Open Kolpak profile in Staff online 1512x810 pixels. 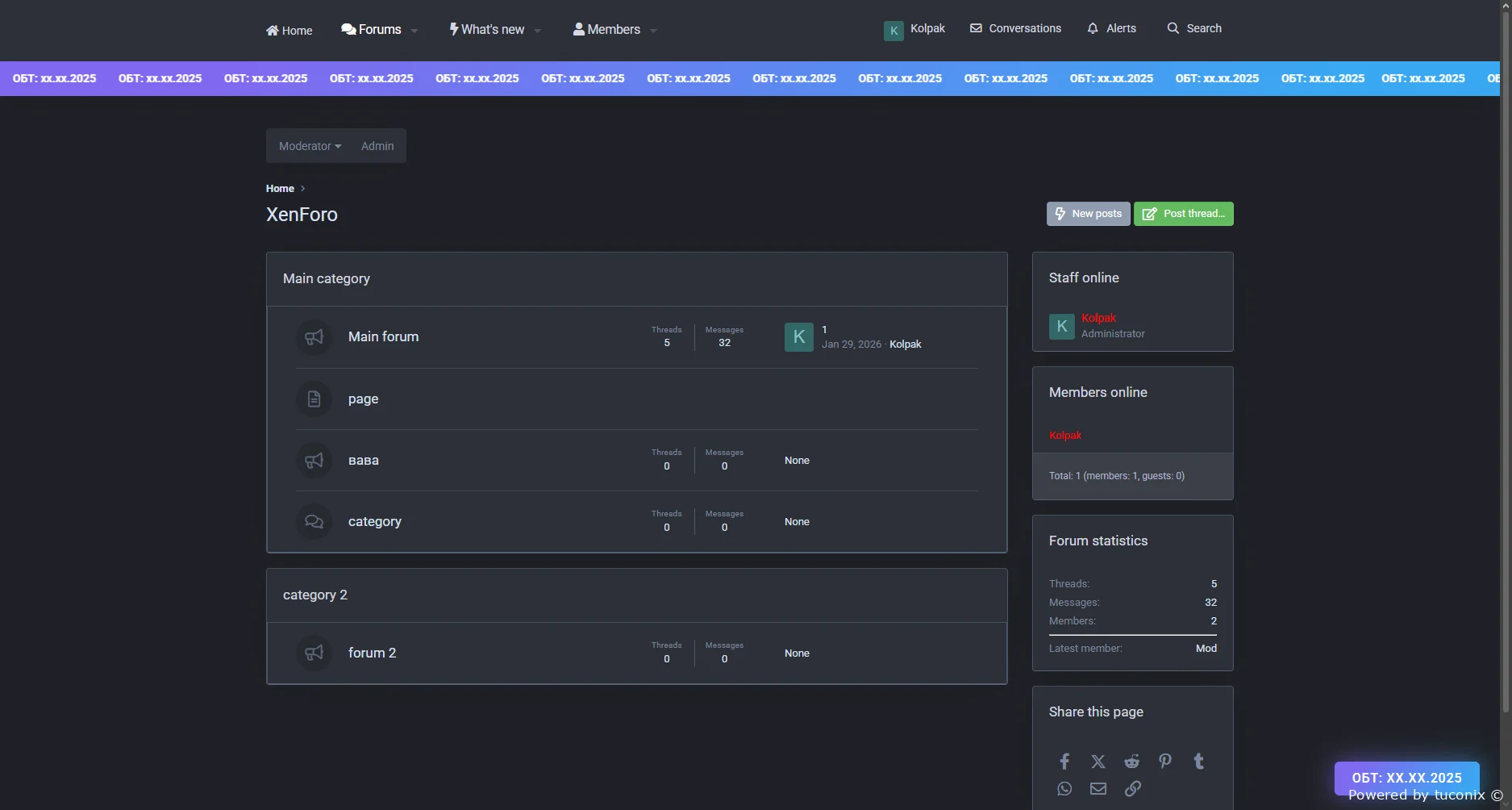tap(1098, 318)
